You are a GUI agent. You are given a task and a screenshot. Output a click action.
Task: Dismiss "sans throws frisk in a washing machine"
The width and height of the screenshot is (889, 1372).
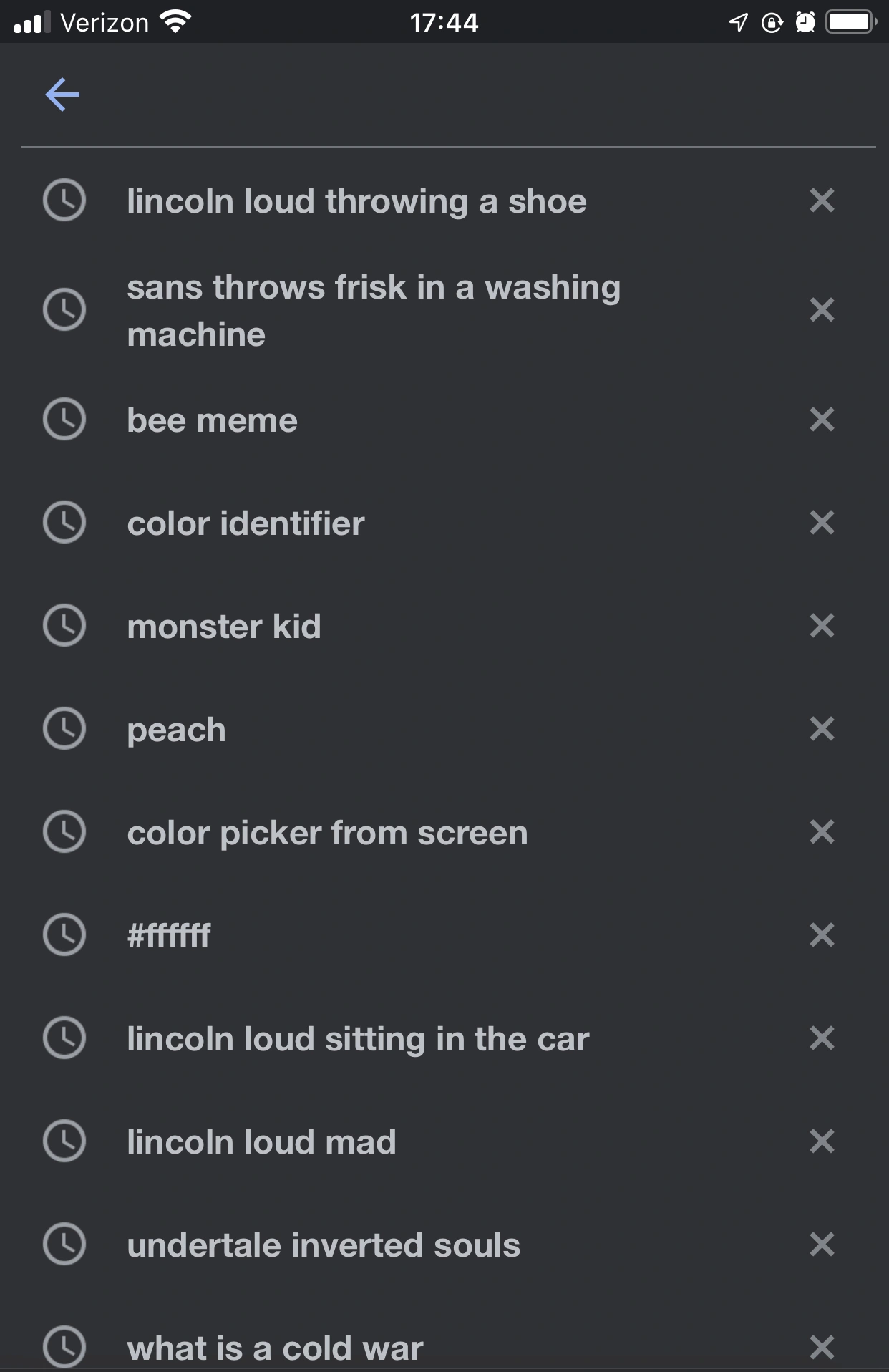(822, 309)
